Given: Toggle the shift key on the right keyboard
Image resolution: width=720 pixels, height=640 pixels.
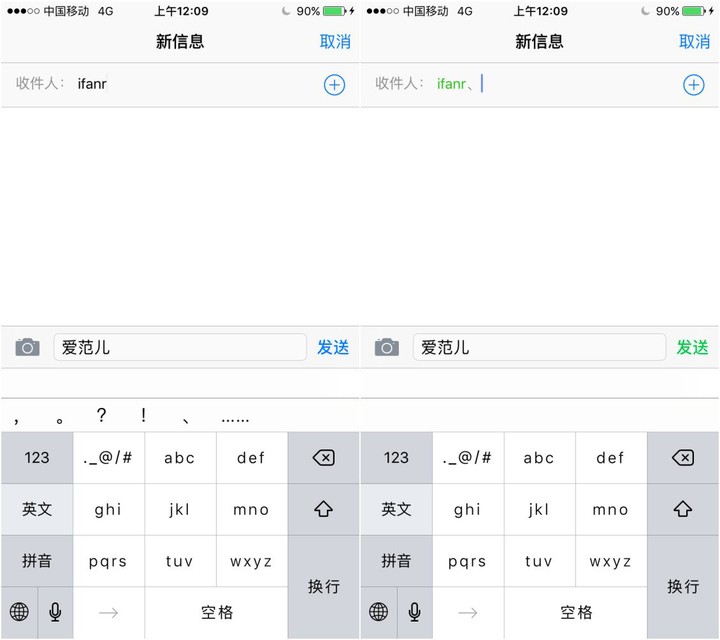Looking at the screenshot, I should 683,509.
